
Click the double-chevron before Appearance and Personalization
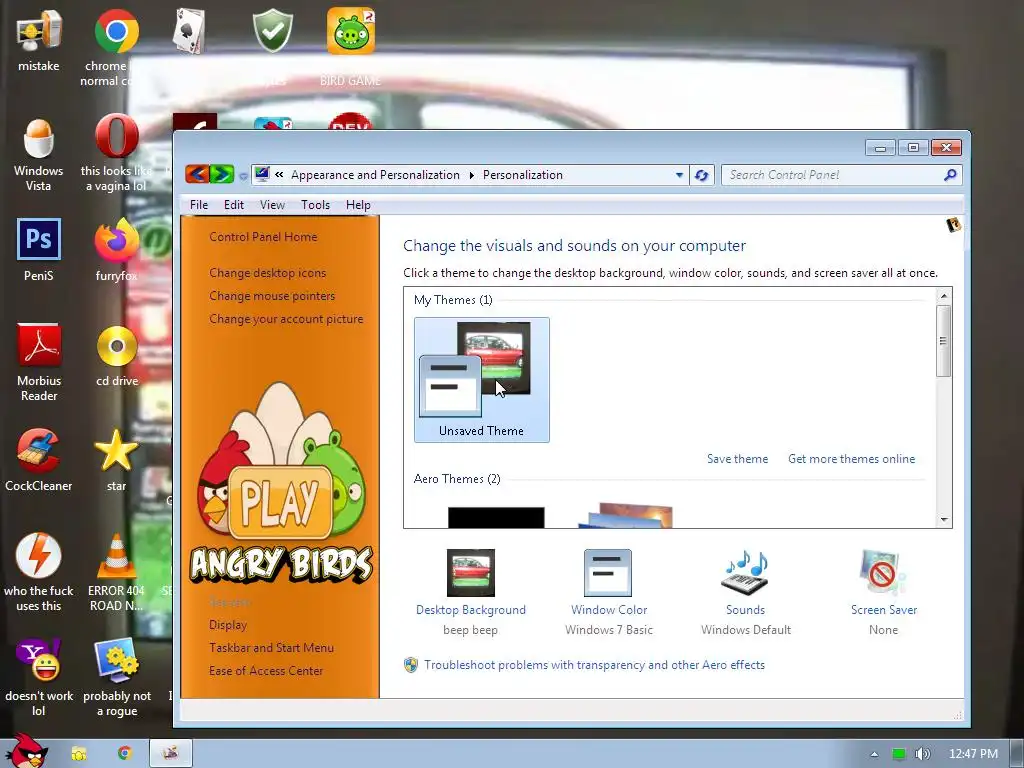[279, 174]
